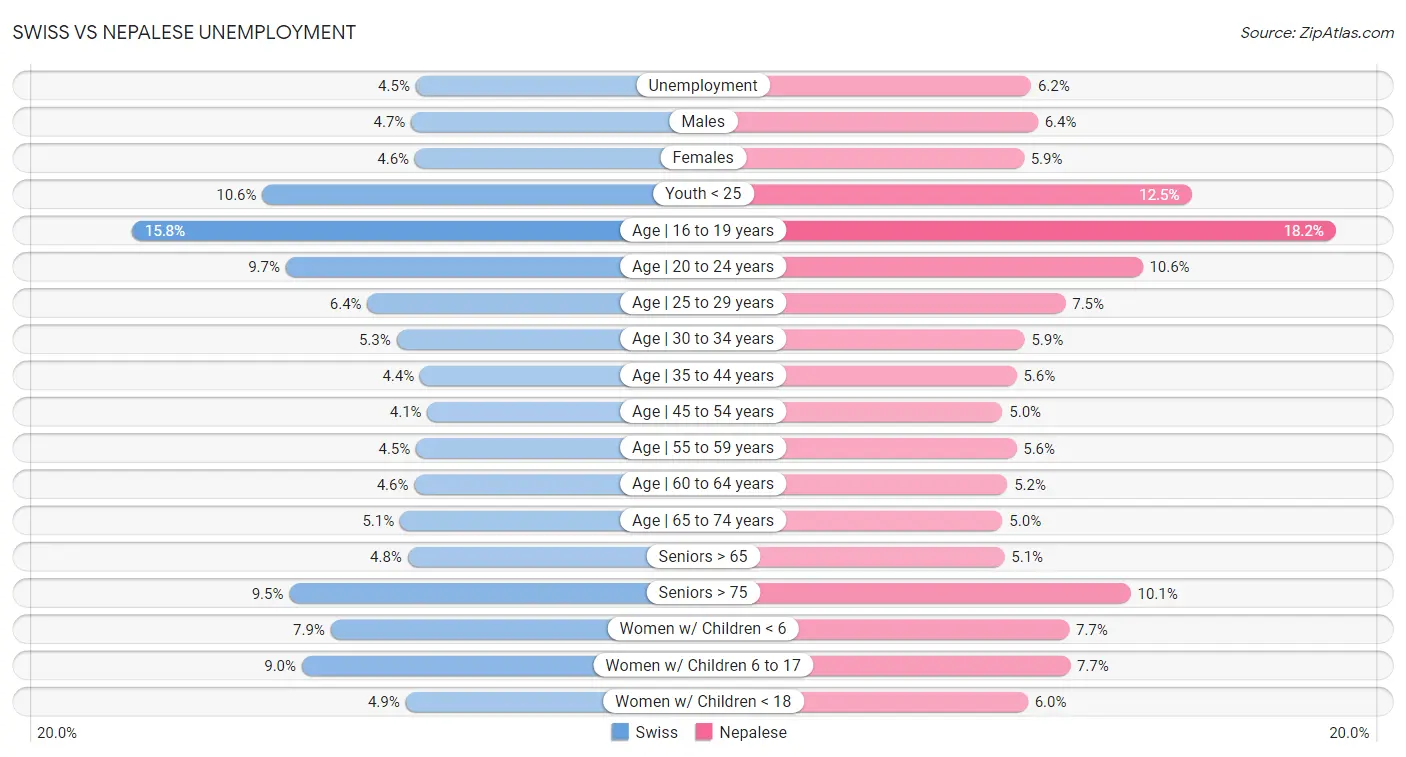Select the Unemployment category label

[703, 86]
